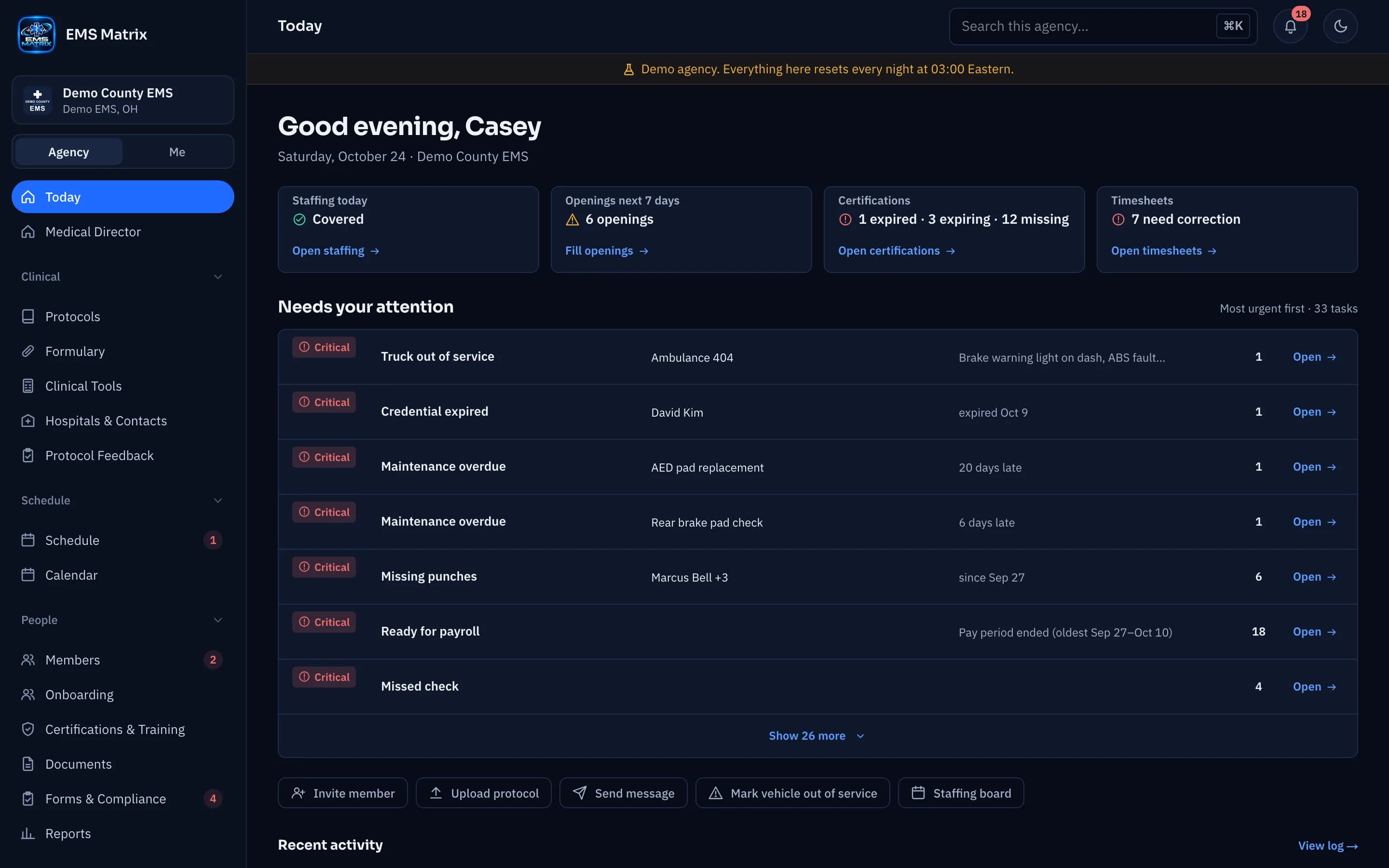Open Protocols in the sidebar
This screenshot has width=1389, height=868.
[x=123, y=317]
